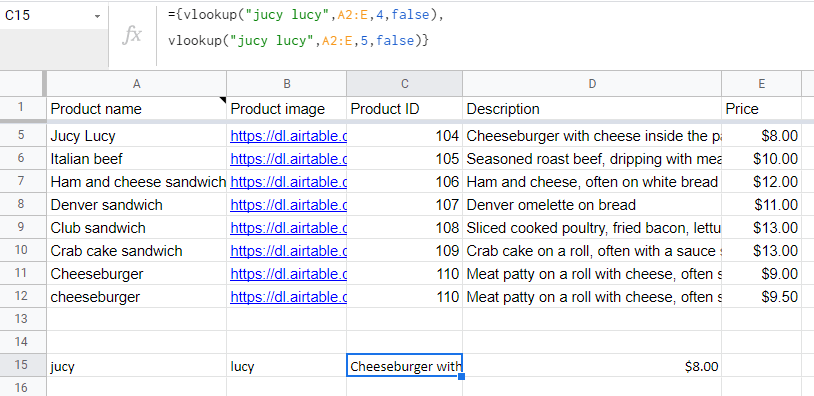814x396 pixels.
Task: Select row 12 header
Action: (21, 296)
